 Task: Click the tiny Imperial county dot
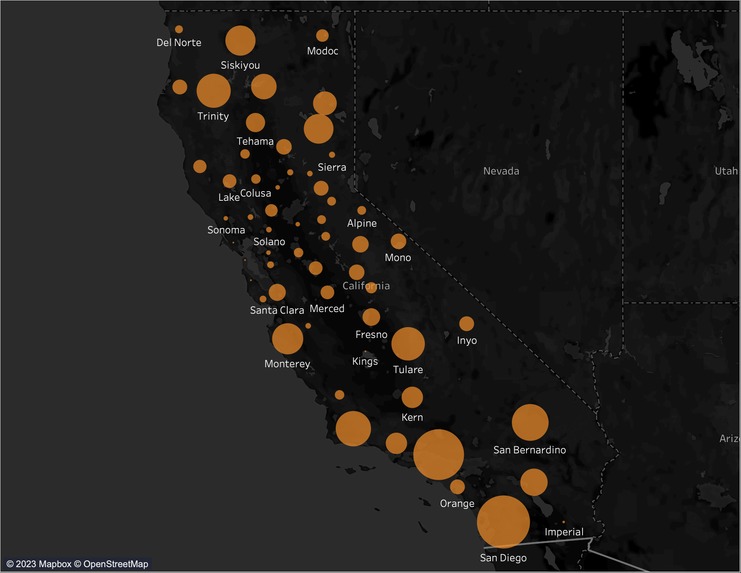563,522
